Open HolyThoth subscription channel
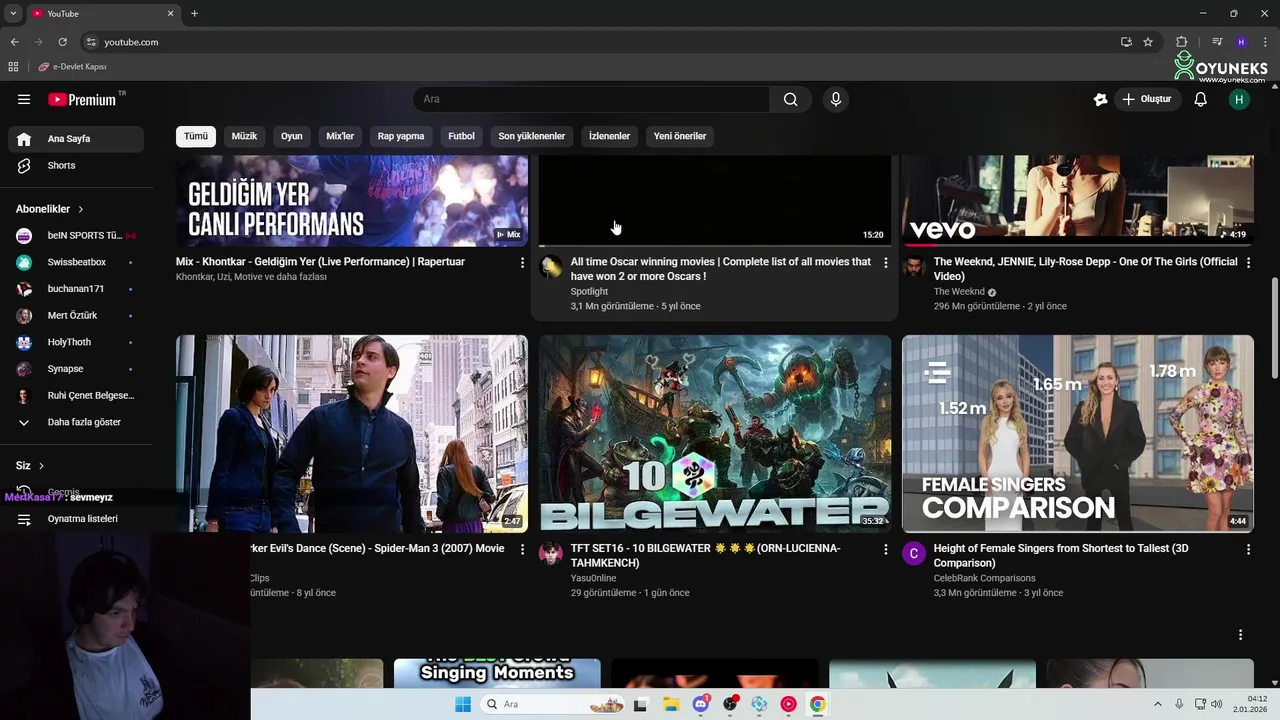Screen dimensions: 1280x720 click(76, 342)
